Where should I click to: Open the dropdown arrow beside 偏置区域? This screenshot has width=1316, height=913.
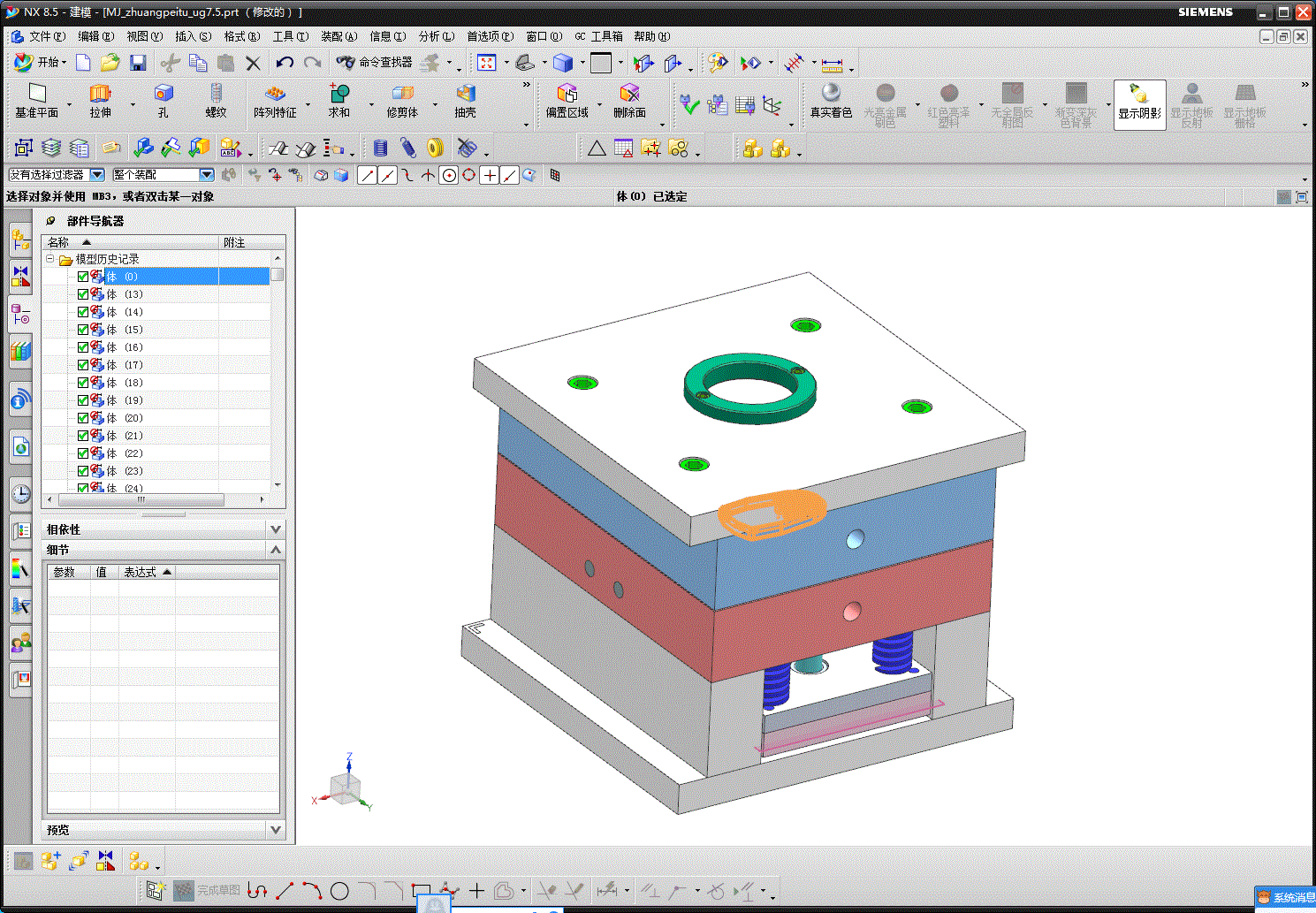pyautogui.click(x=599, y=104)
